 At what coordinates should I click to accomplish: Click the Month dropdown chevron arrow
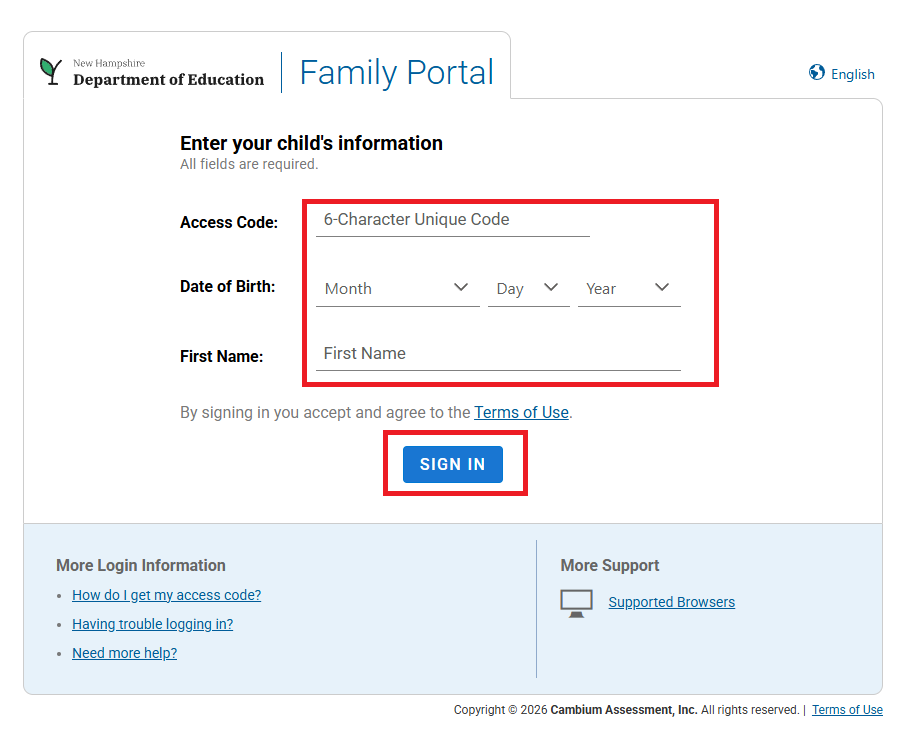461,288
